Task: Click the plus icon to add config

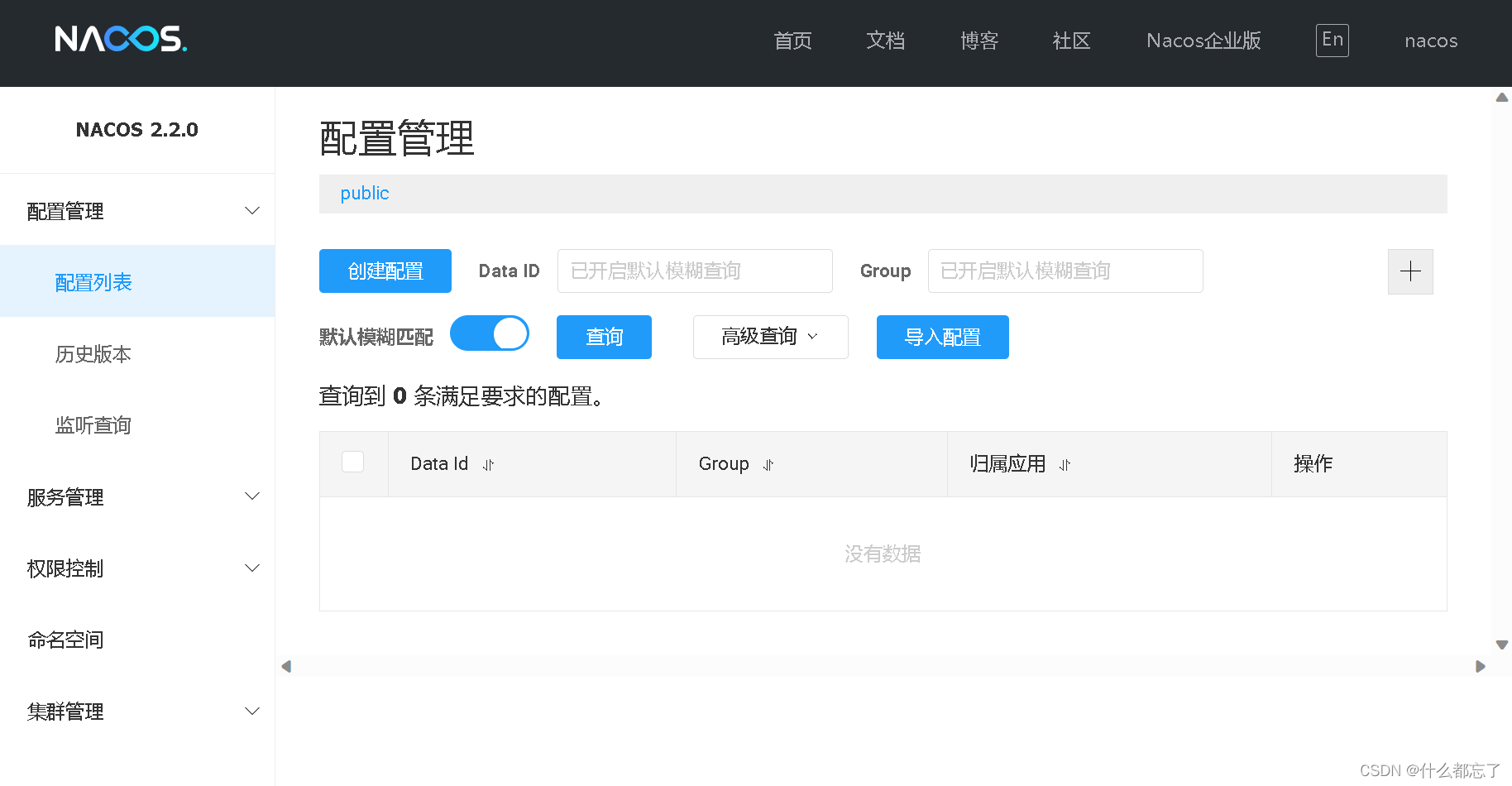Action: 1410,271
